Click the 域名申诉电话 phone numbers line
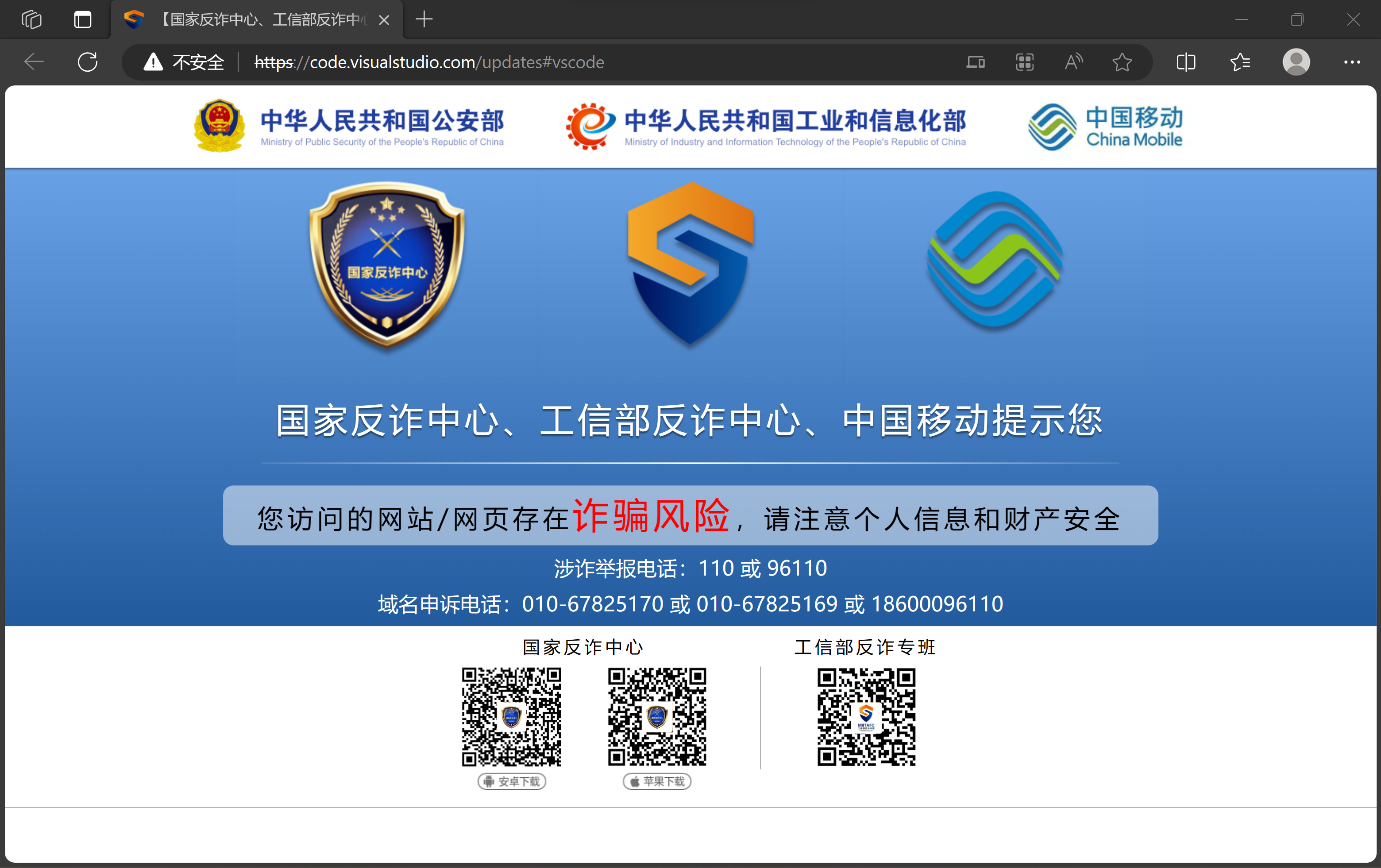Screen dimensions: 1381x868 [x=690, y=604]
